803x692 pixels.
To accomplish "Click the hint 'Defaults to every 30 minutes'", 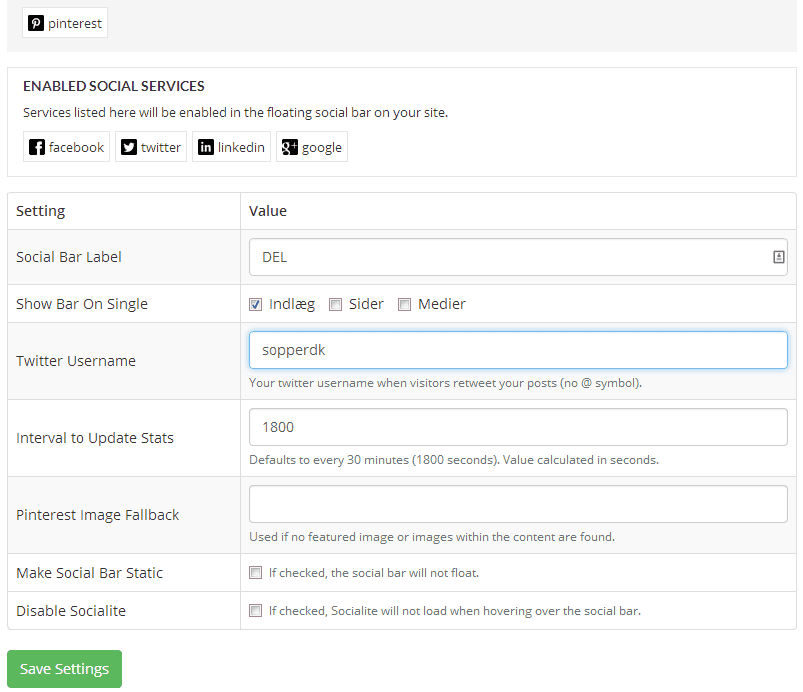I will tap(454, 460).
